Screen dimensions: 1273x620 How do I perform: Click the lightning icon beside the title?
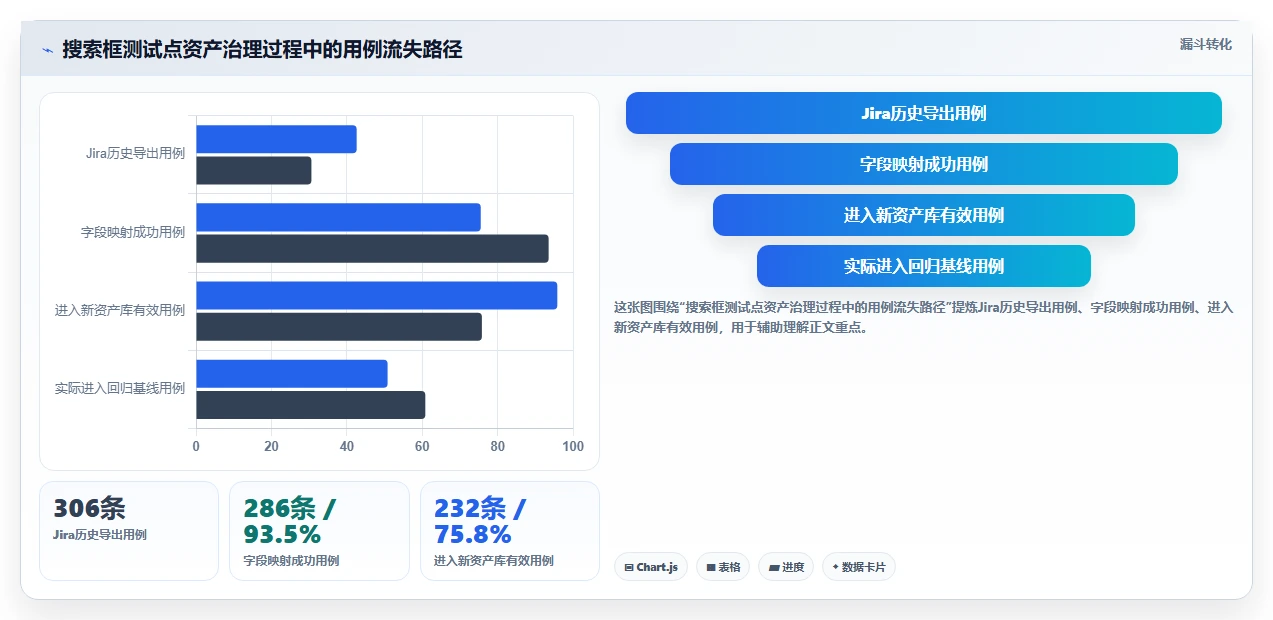(47, 50)
